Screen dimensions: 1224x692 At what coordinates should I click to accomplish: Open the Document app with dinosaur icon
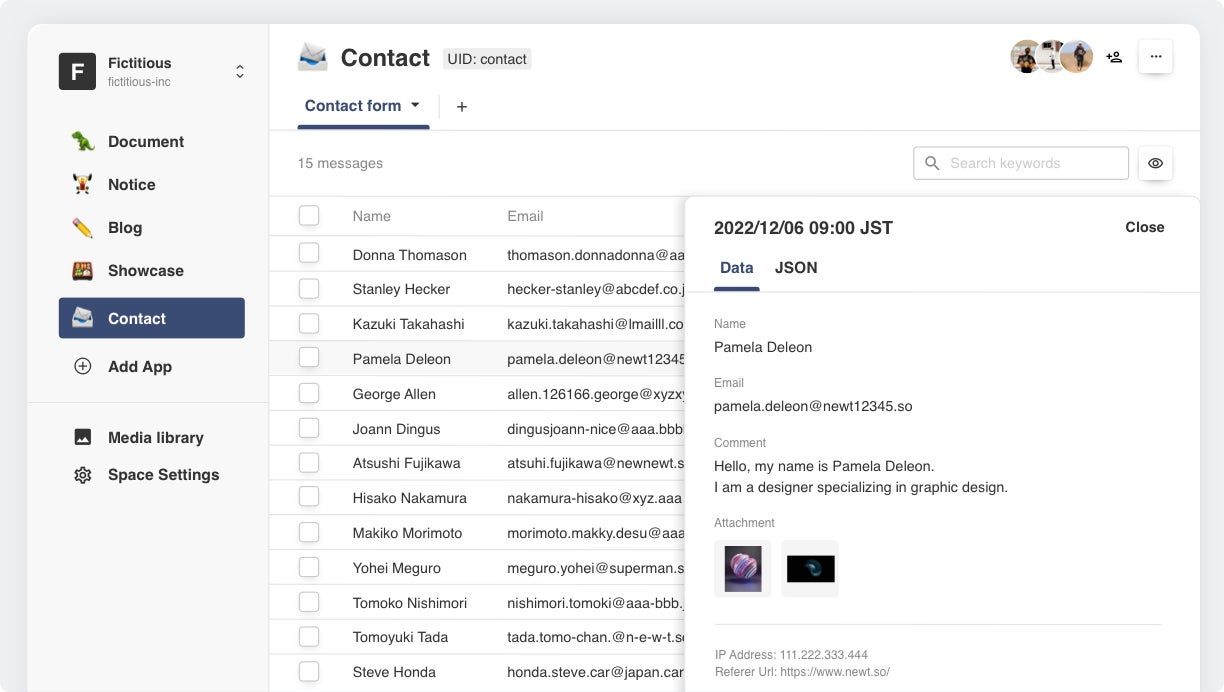pyautogui.click(x=83, y=141)
